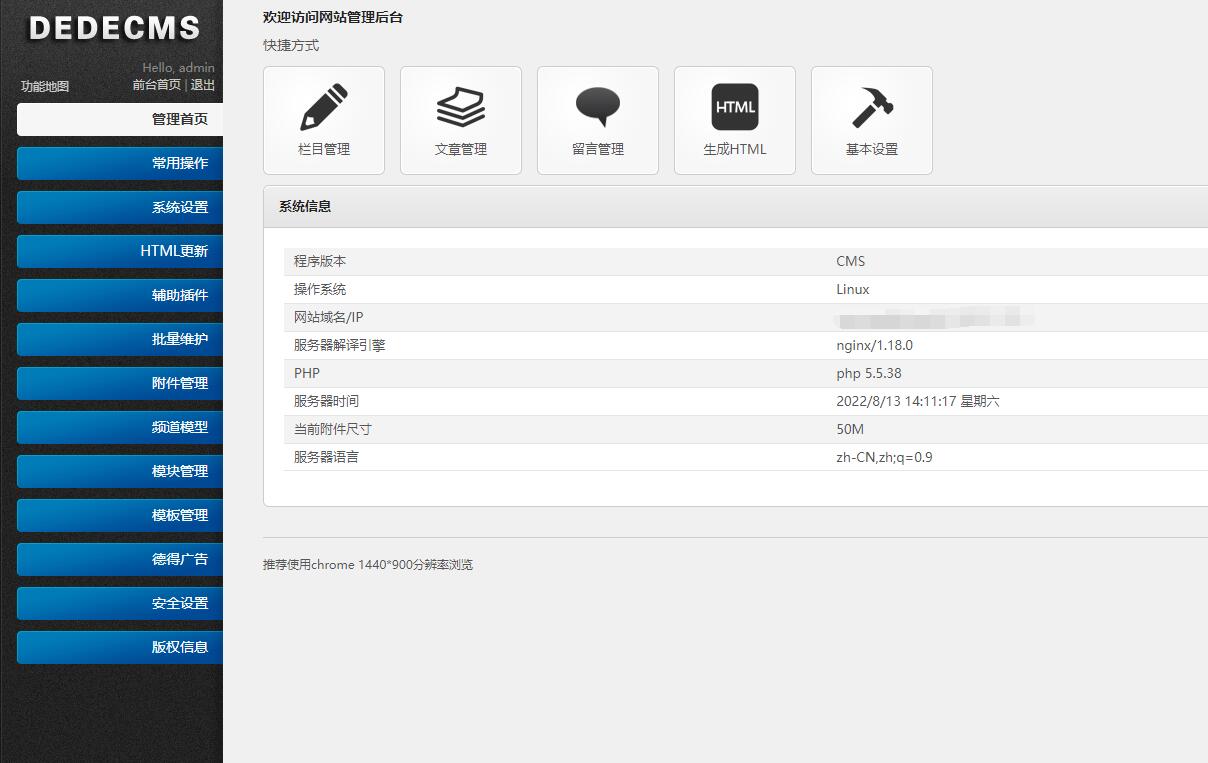Screen dimensions: 1208x763
Task: Open the 辅助插件 menu
Action: point(120,295)
